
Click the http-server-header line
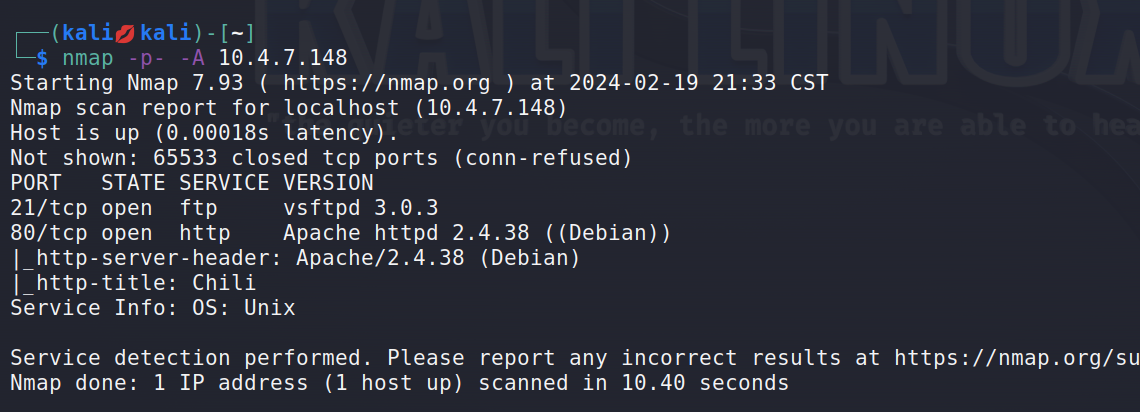coord(295,258)
